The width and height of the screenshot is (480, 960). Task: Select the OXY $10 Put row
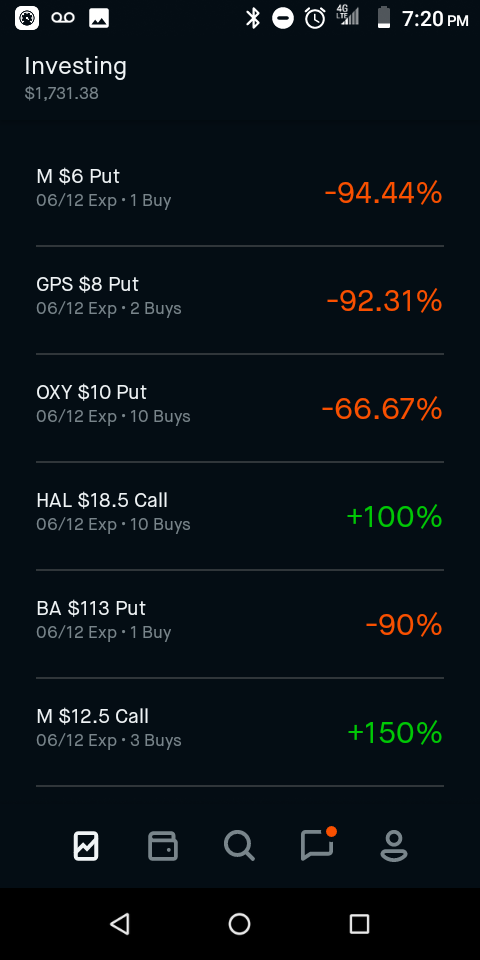239,408
